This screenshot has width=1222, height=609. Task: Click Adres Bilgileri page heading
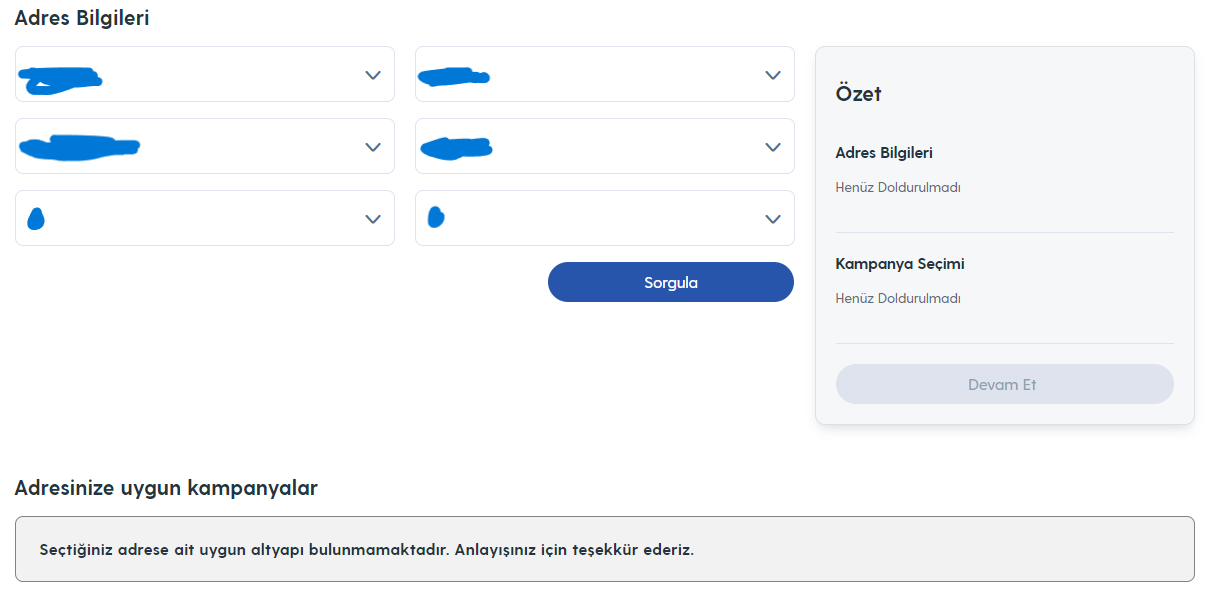tap(82, 17)
